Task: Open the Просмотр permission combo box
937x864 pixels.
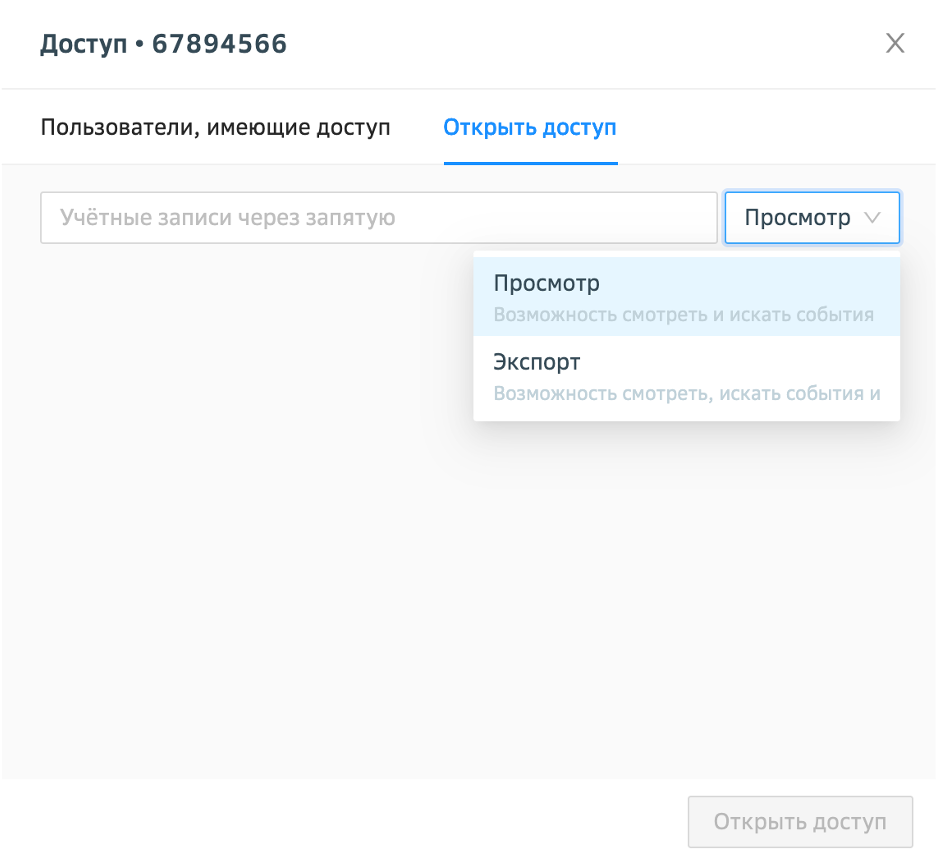Action: [x=797, y=218]
